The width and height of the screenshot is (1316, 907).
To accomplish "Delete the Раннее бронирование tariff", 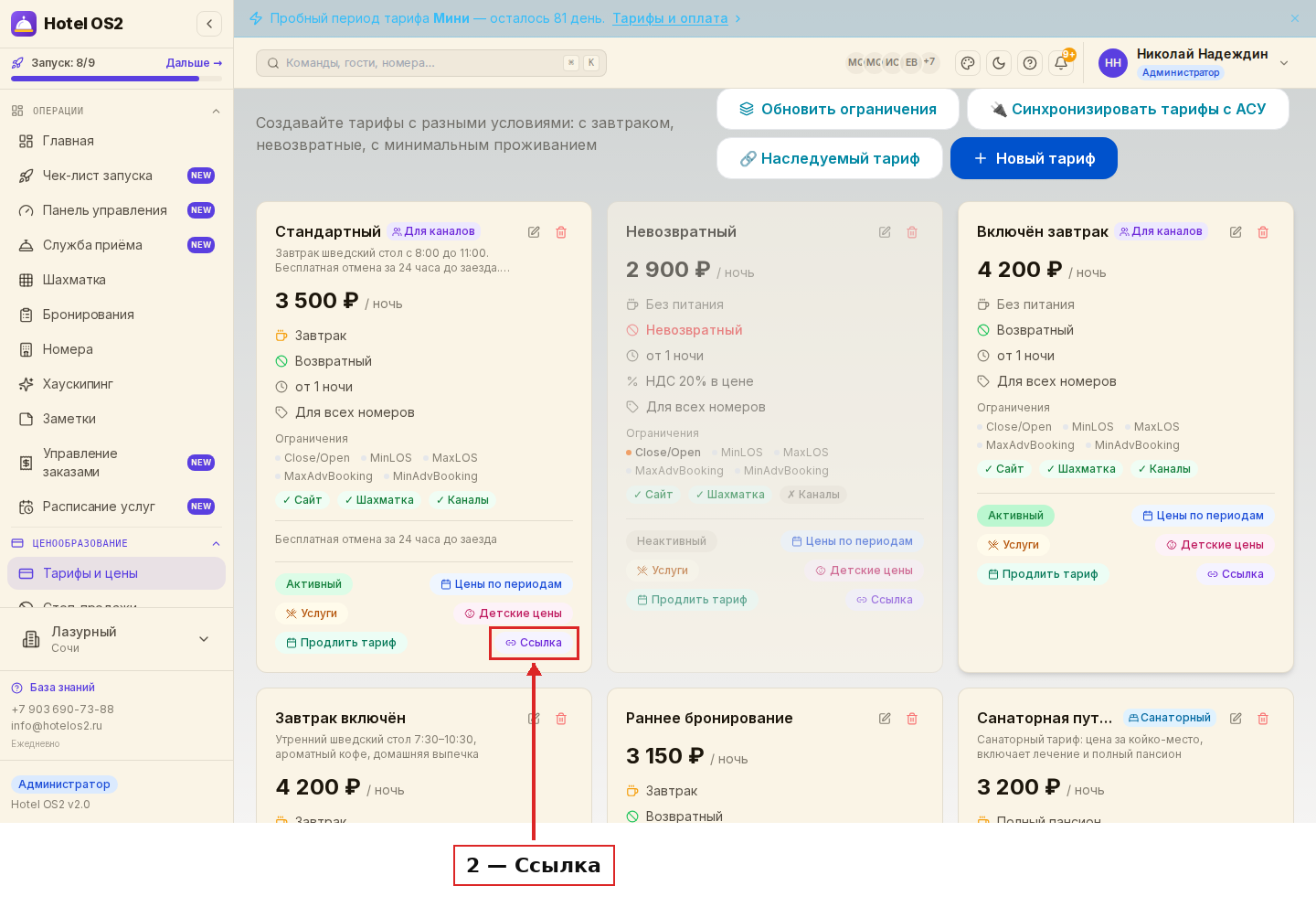I will tap(912, 719).
